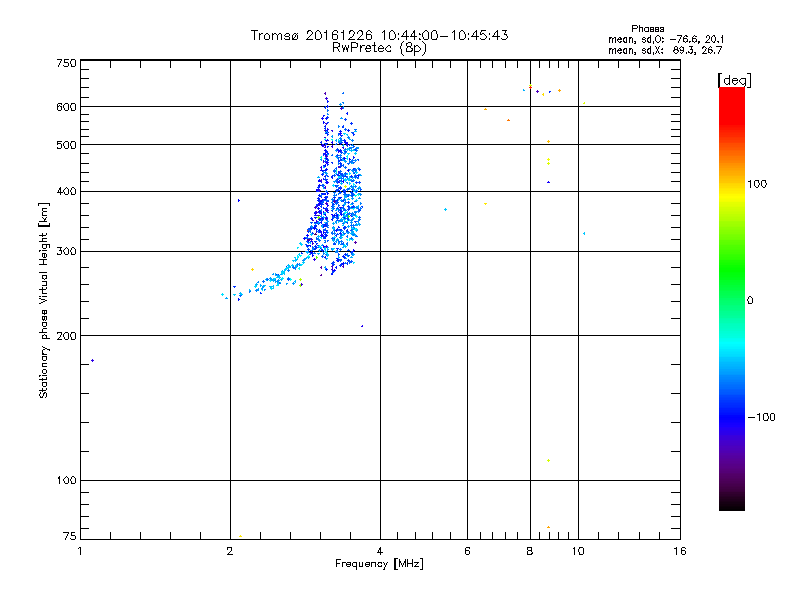This screenshot has height=600, width=800.
Task: Click the colorbar '0' tick label
Action: point(750,301)
